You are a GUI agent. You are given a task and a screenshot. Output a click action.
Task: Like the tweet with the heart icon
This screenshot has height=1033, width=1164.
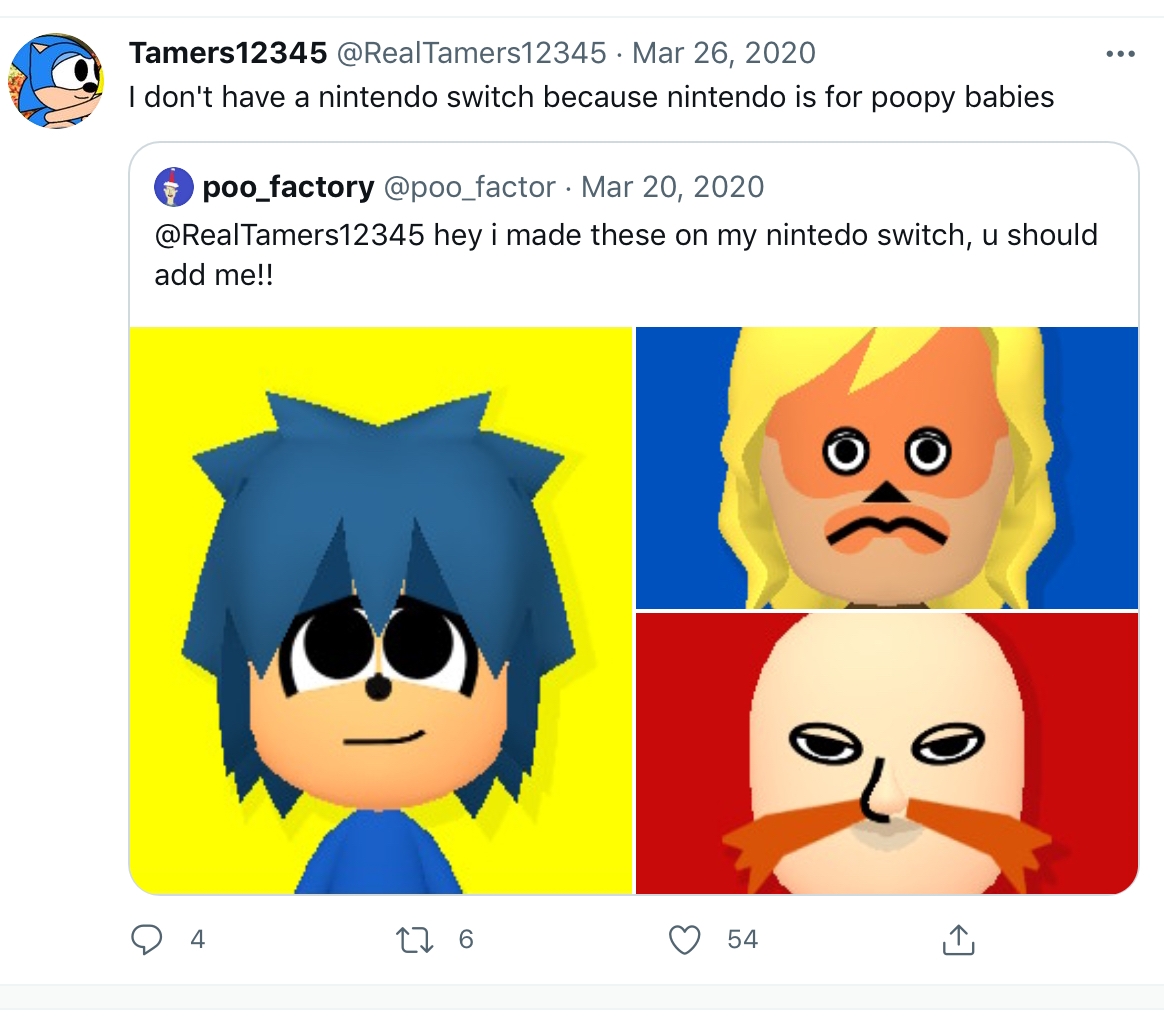click(684, 939)
